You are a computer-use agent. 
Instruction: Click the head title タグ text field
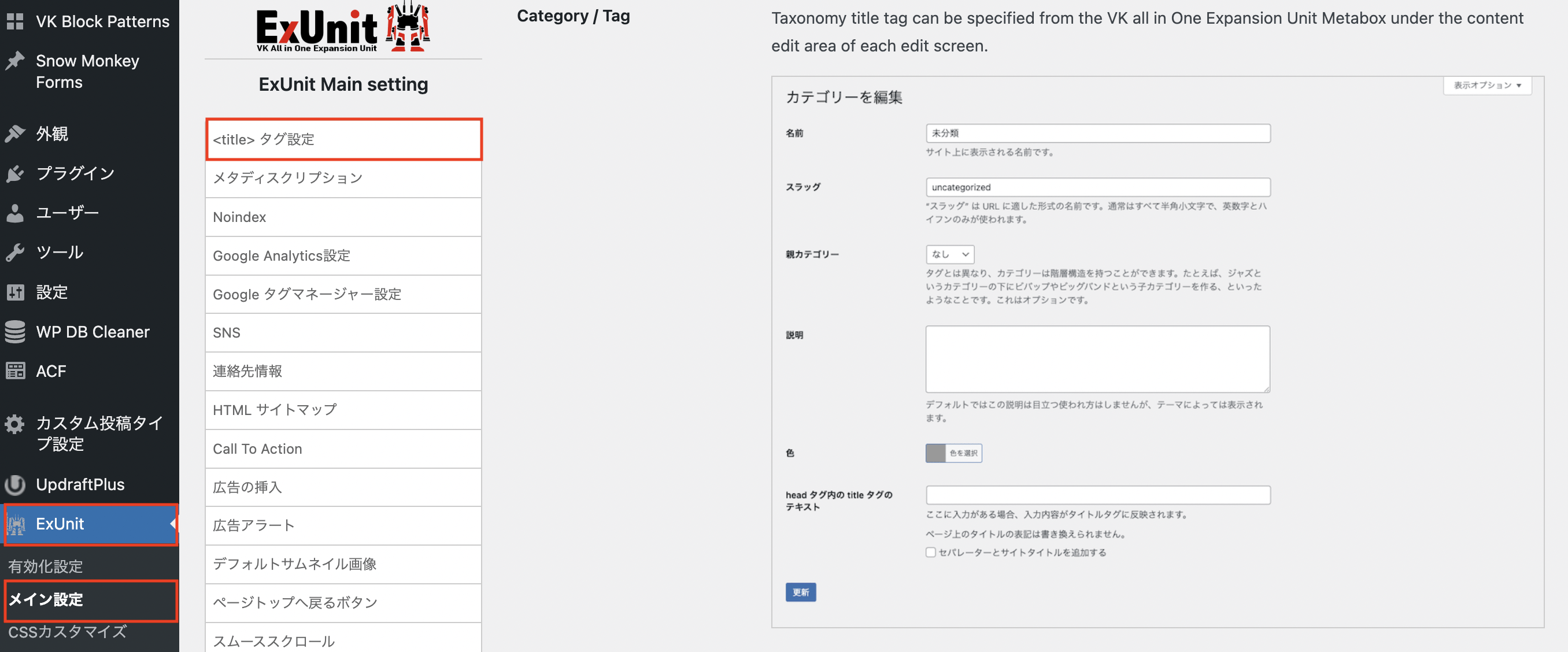coord(1097,495)
